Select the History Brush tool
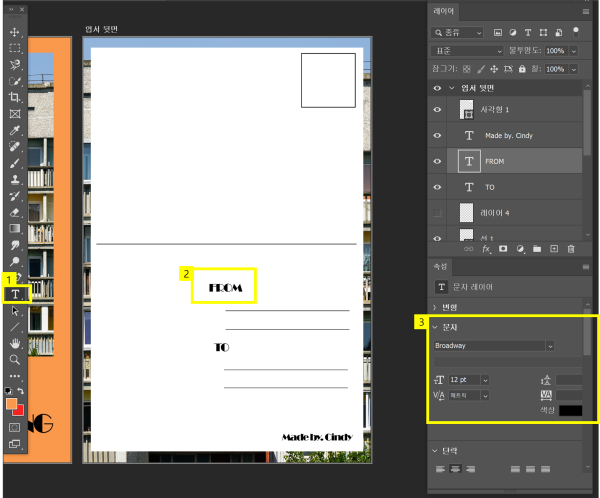Viewport: 600px width, 498px height. click(15, 196)
